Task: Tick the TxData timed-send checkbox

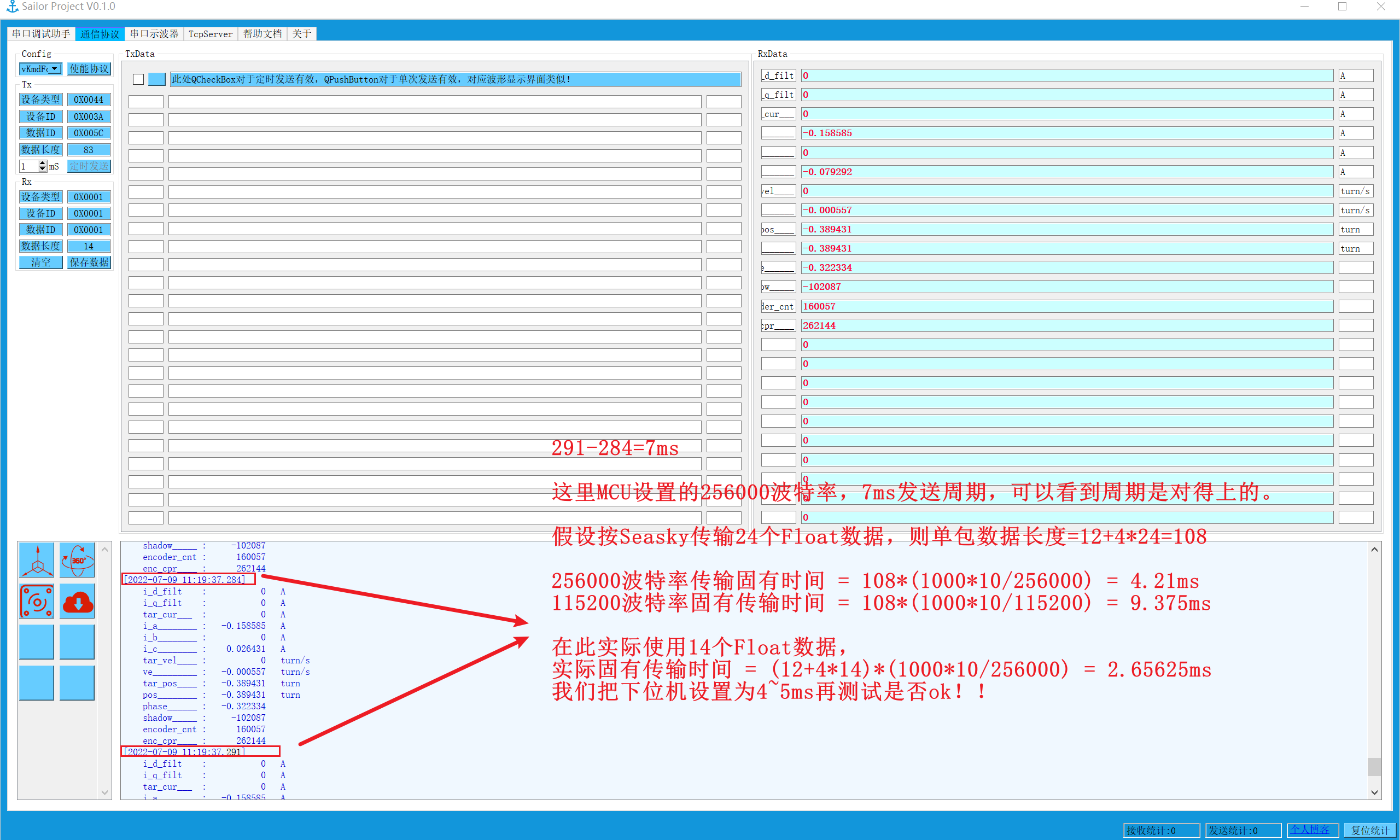Action: click(x=138, y=79)
